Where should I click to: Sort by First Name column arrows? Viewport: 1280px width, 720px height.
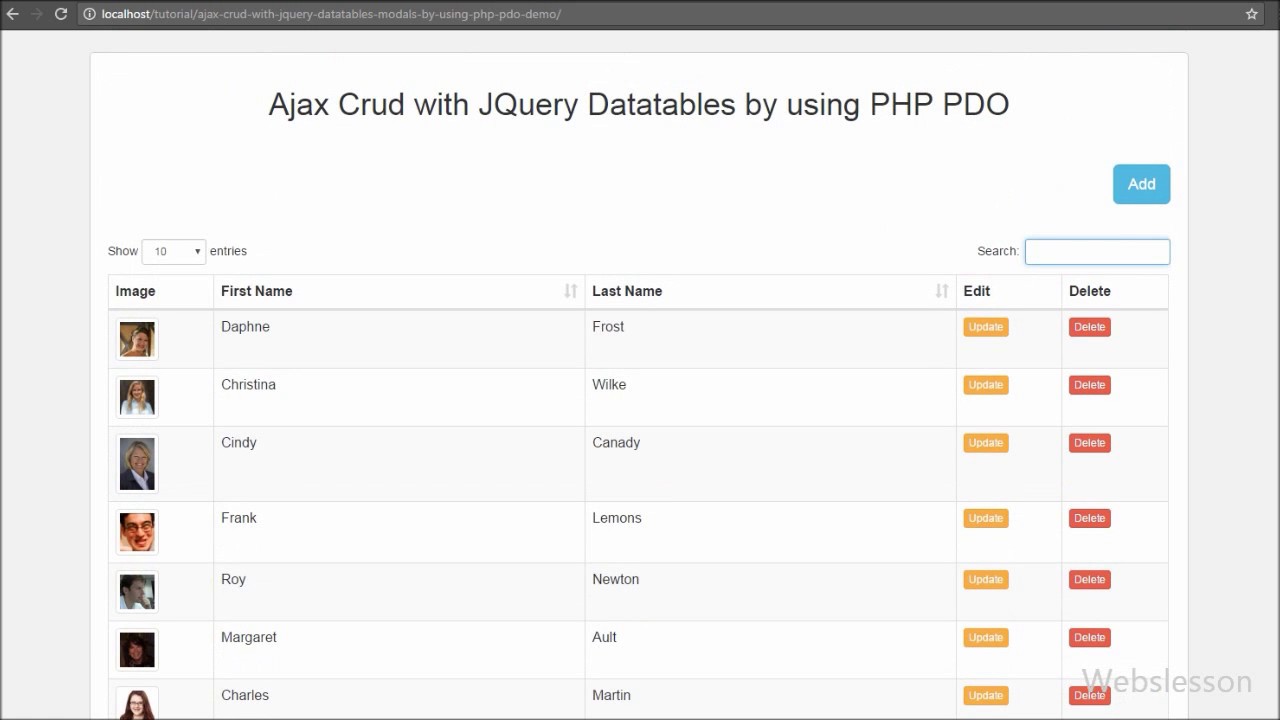tap(570, 291)
